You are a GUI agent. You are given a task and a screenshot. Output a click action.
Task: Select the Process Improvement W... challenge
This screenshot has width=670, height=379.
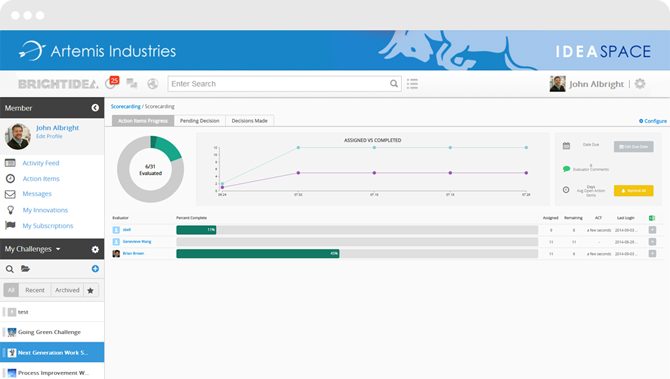tap(52, 372)
